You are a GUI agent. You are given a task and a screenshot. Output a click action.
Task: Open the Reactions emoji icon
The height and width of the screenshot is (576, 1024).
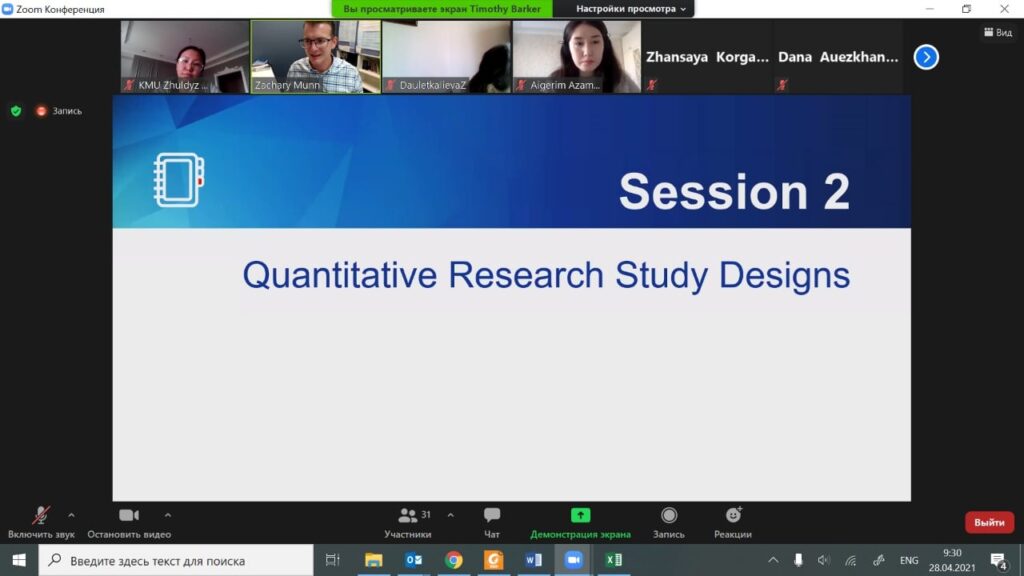coord(733,516)
